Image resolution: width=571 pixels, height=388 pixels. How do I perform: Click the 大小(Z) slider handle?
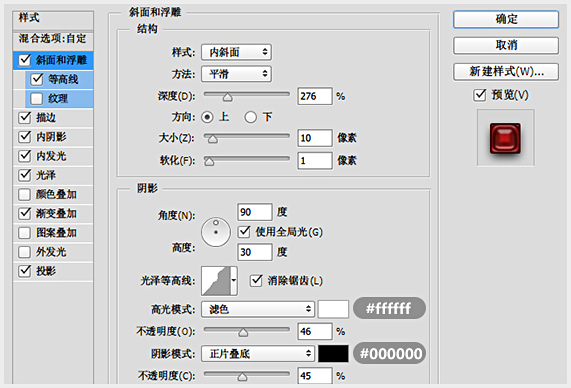point(213,139)
